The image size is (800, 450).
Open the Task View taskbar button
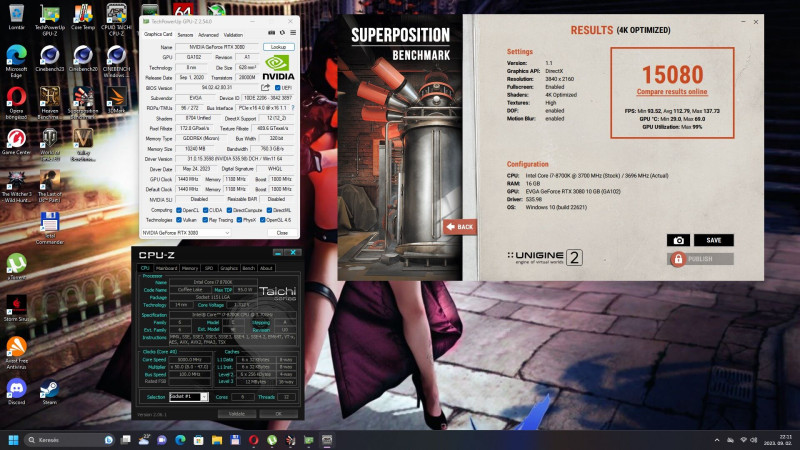pos(126,440)
